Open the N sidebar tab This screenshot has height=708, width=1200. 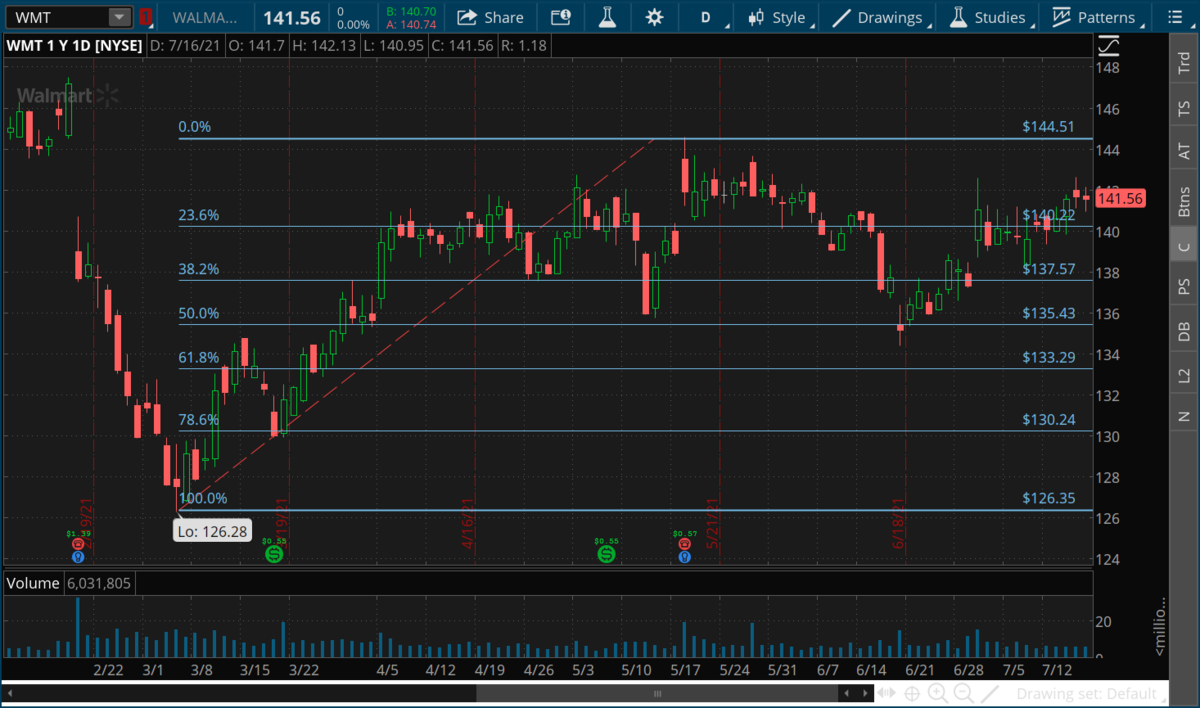pos(1184,416)
